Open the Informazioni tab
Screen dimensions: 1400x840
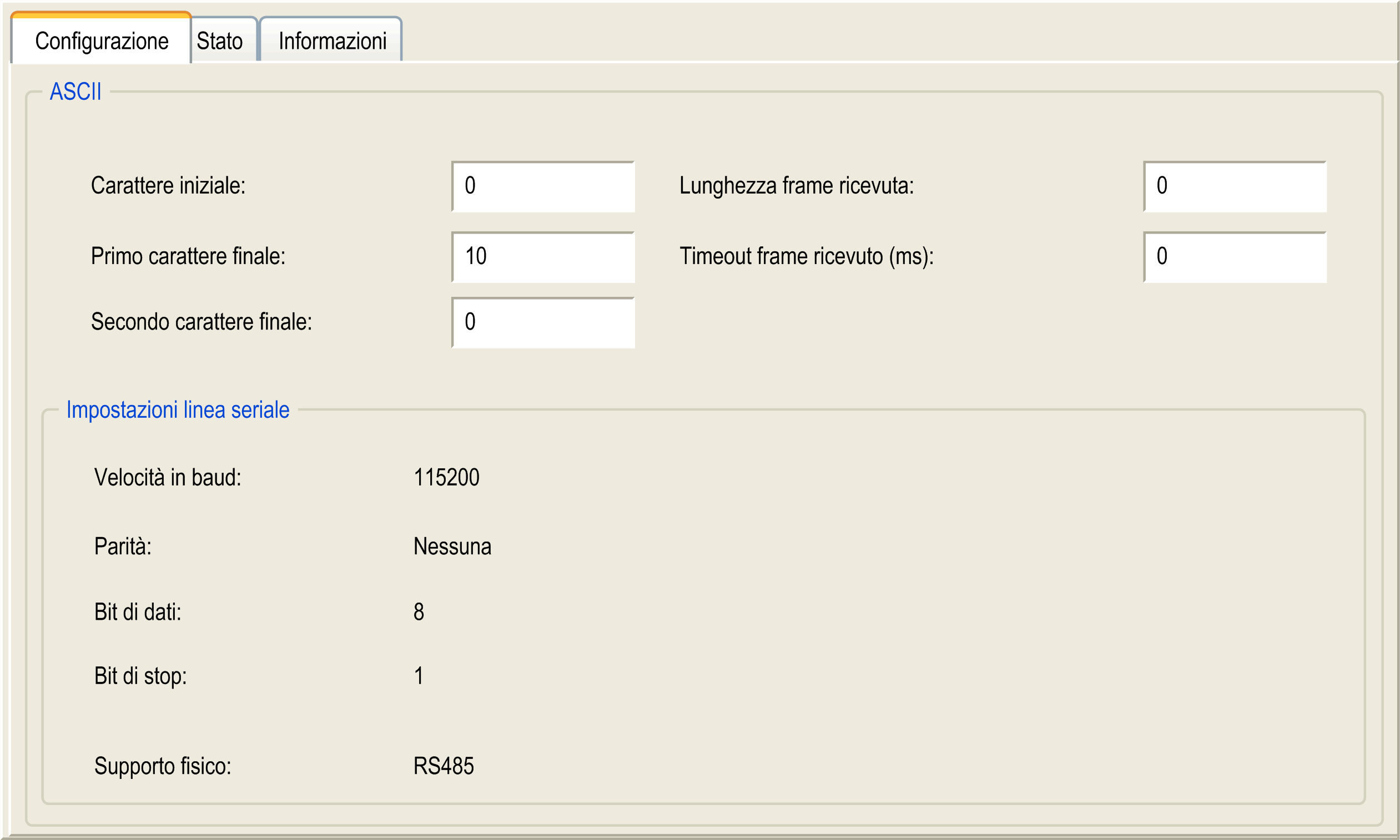332,41
